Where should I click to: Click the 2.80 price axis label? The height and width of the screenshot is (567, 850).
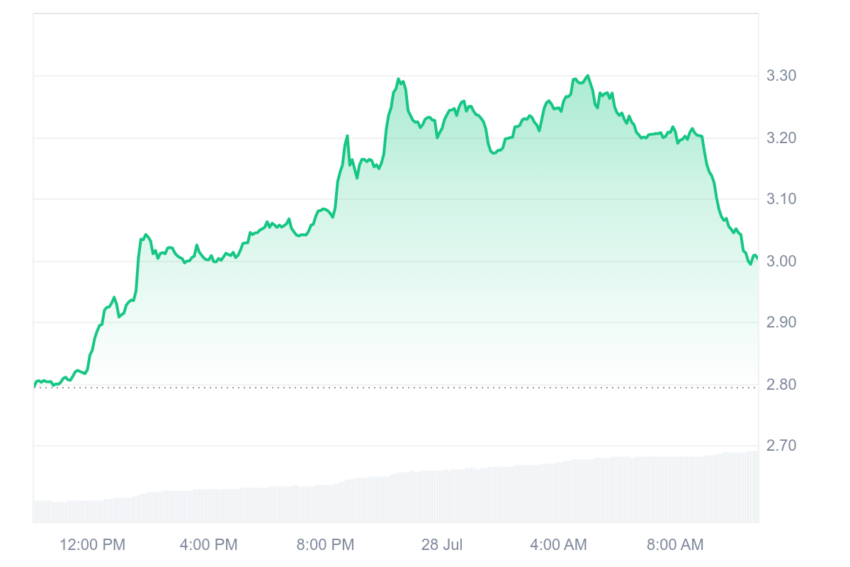781,384
